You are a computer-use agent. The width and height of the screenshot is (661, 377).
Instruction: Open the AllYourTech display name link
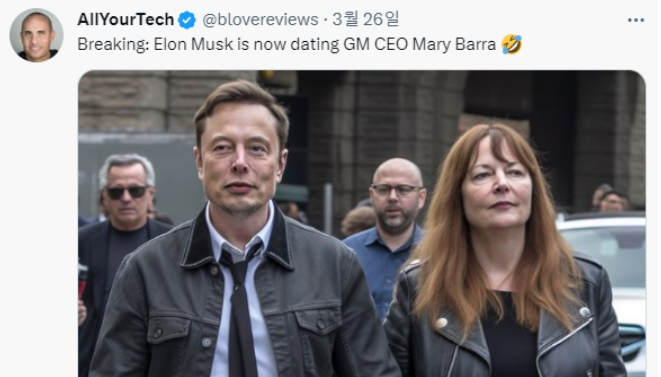point(126,19)
